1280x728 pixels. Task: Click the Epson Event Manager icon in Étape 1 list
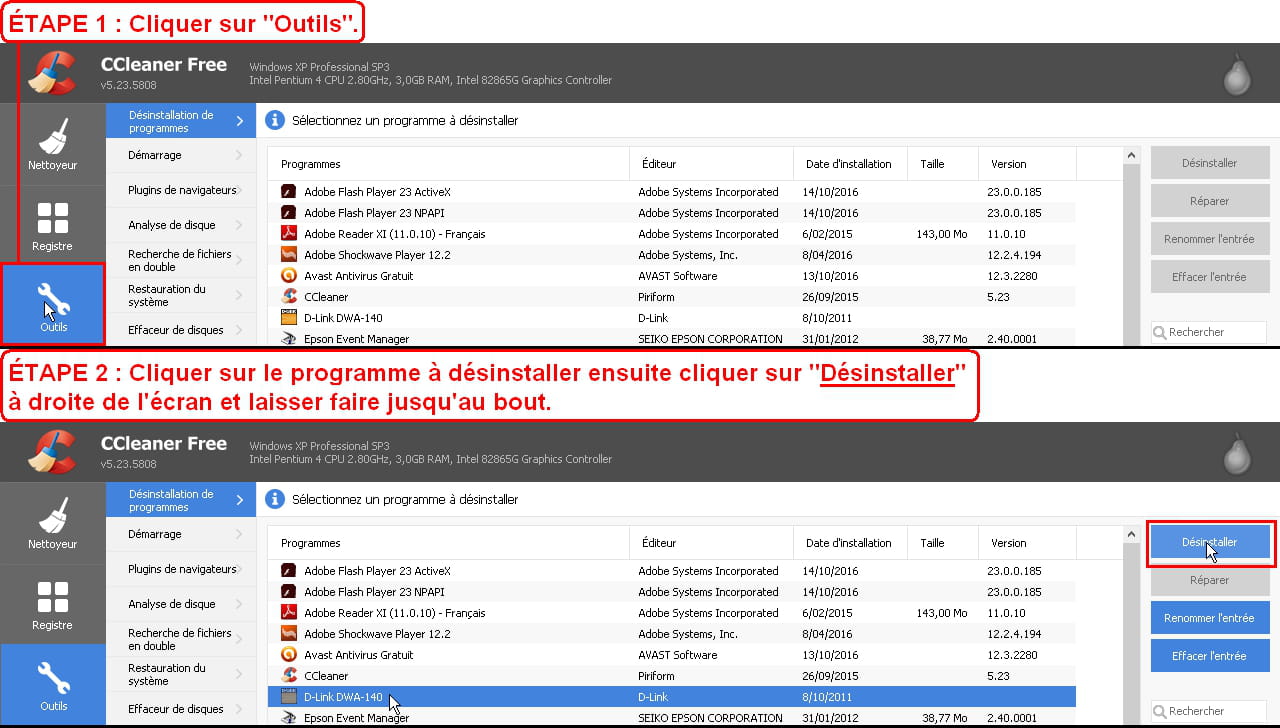pos(289,339)
